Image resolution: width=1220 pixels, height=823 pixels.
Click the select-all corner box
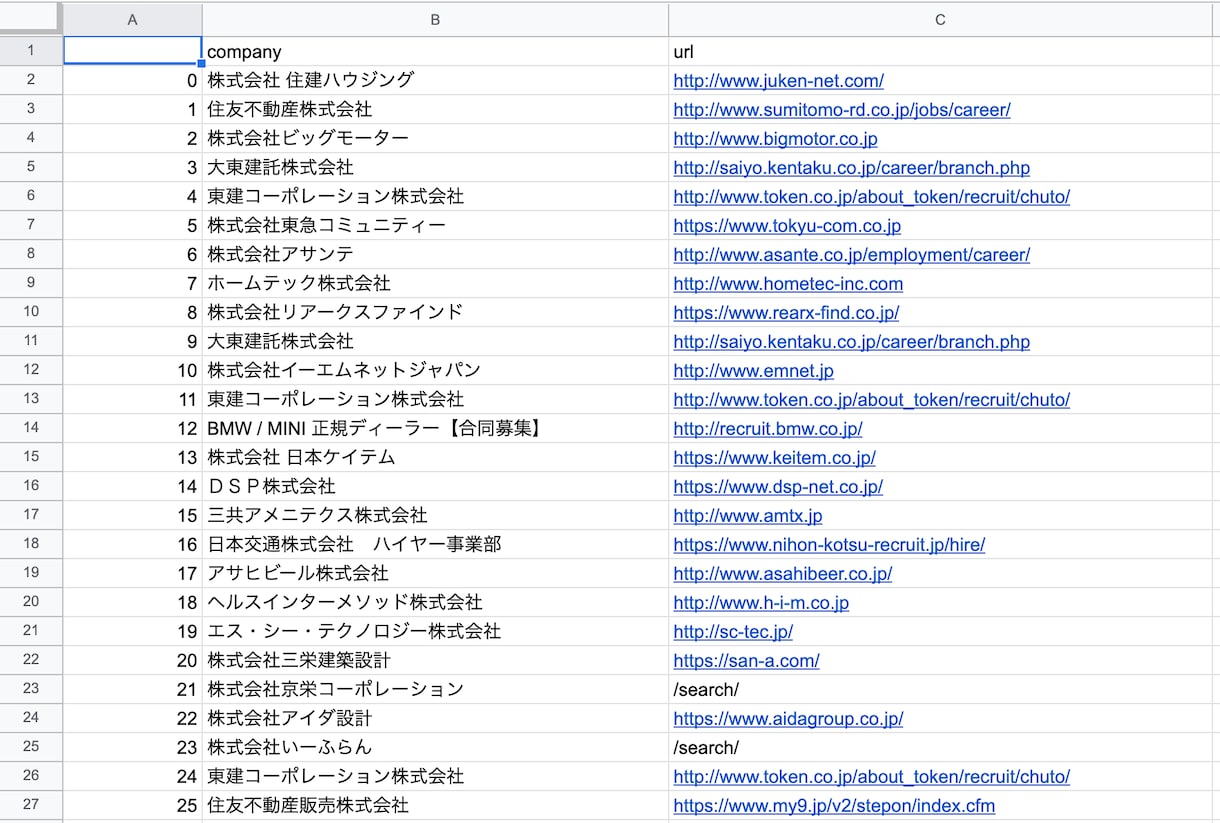click(x=31, y=19)
